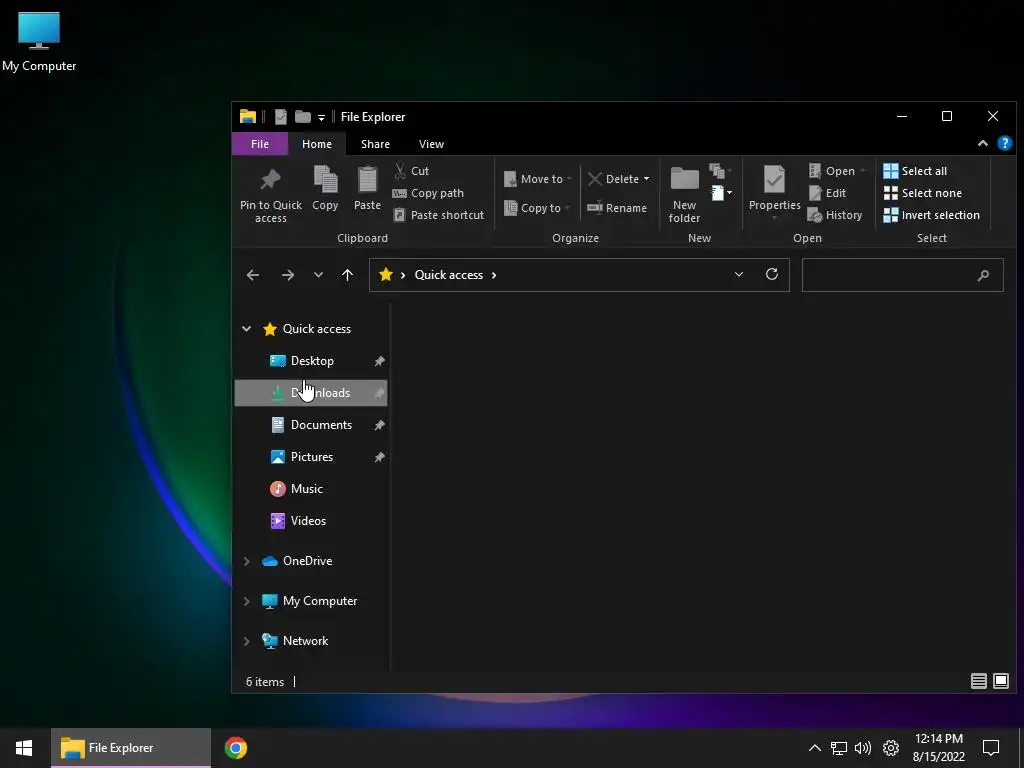Expand the OneDrive tree node
The width and height of the screenshot is (1024, 768).
point(246,561)
